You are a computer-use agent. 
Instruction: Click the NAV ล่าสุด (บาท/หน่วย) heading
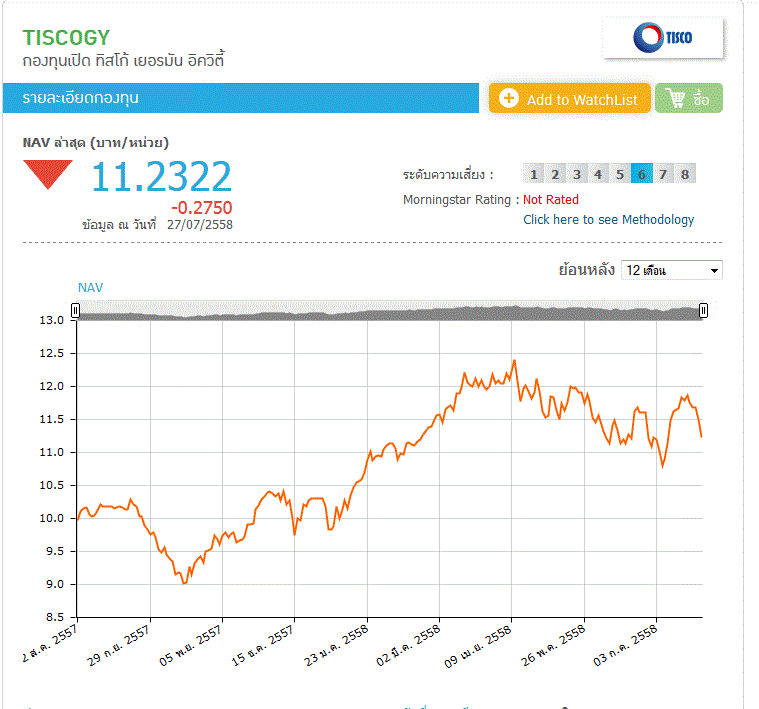tap(96, 143)
